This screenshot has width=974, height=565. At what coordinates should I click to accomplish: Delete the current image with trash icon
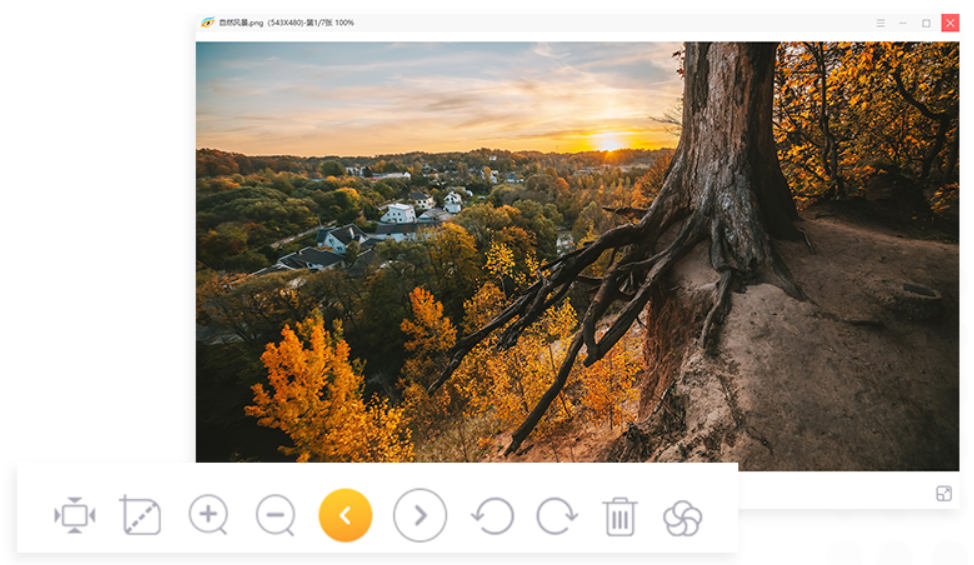(619, 516)
